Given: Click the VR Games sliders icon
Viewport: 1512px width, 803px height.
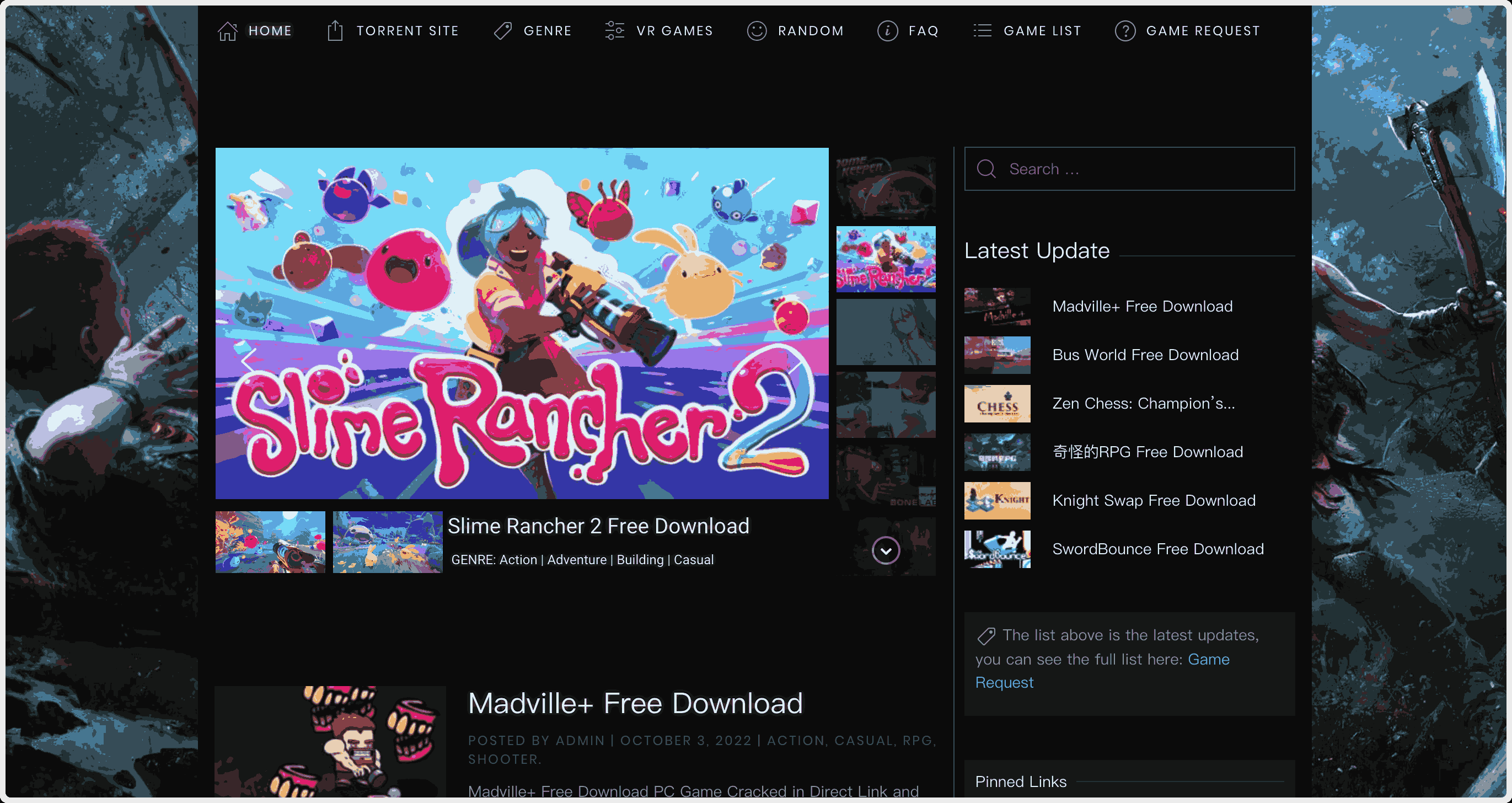Looking at the screenshot, I should (x=614, y=30).
